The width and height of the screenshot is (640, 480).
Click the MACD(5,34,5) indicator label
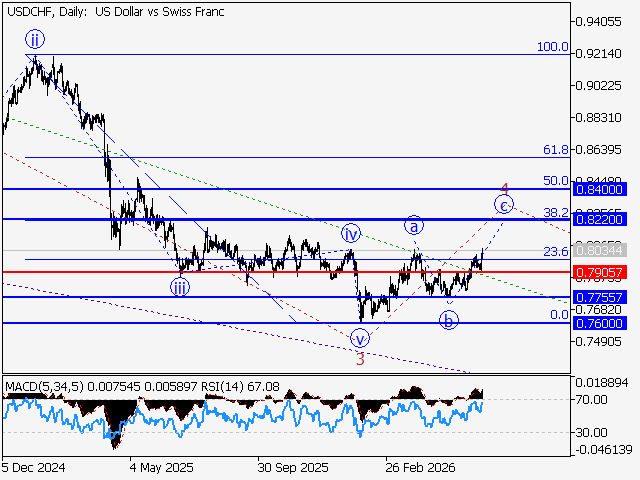click(x=44, y=387)
